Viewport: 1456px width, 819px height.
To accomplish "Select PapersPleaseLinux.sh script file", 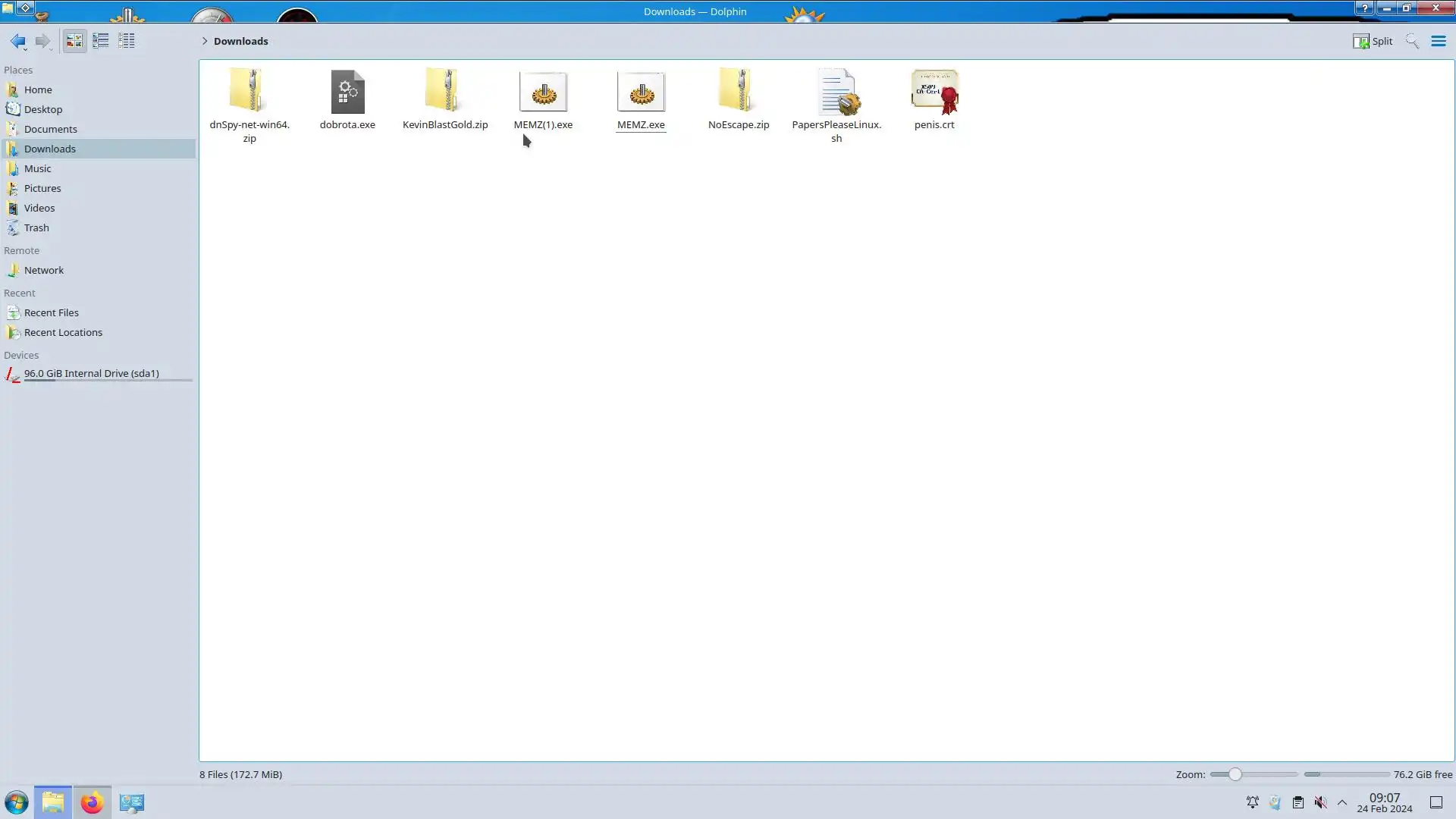I will [x=836, y=93].
